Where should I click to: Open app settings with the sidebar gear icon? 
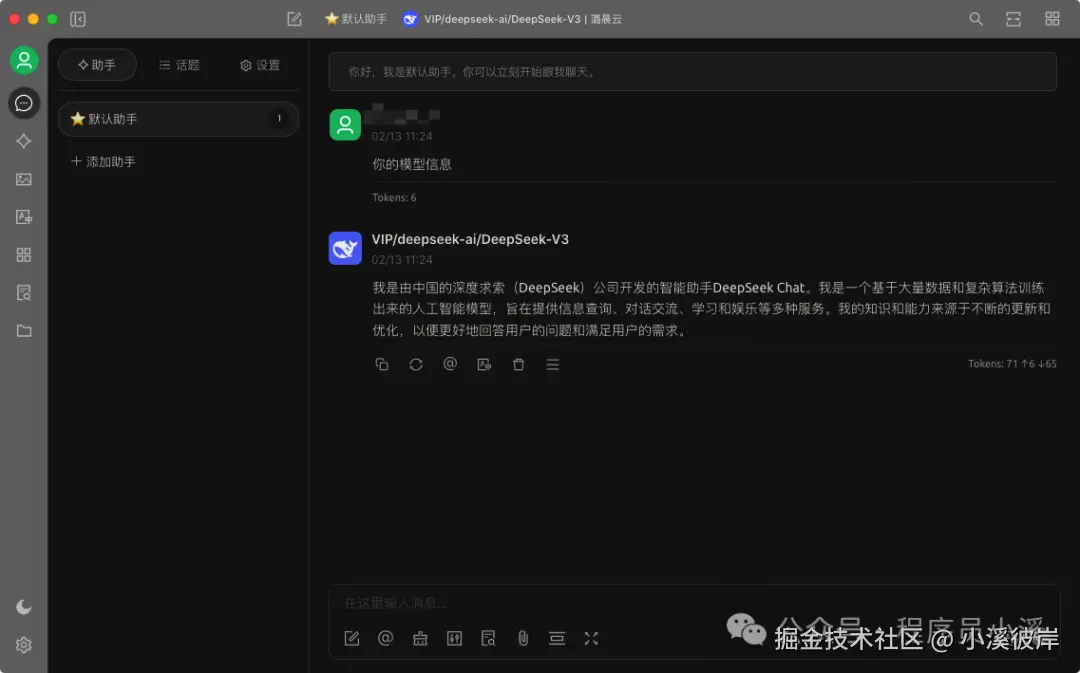24,645
